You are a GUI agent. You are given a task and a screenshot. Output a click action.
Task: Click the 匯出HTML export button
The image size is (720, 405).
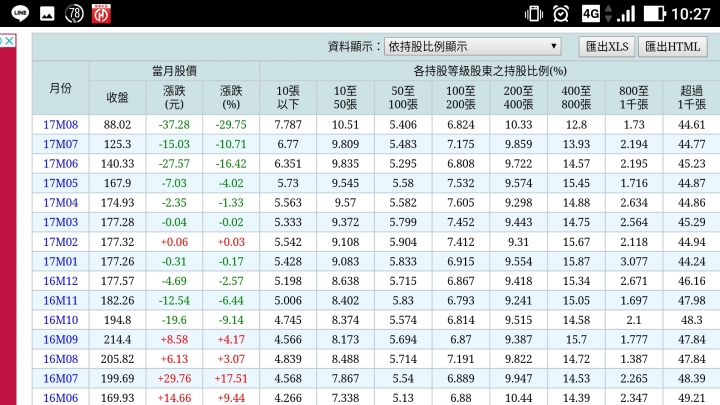pyautogui.click(x=672, y=46)
